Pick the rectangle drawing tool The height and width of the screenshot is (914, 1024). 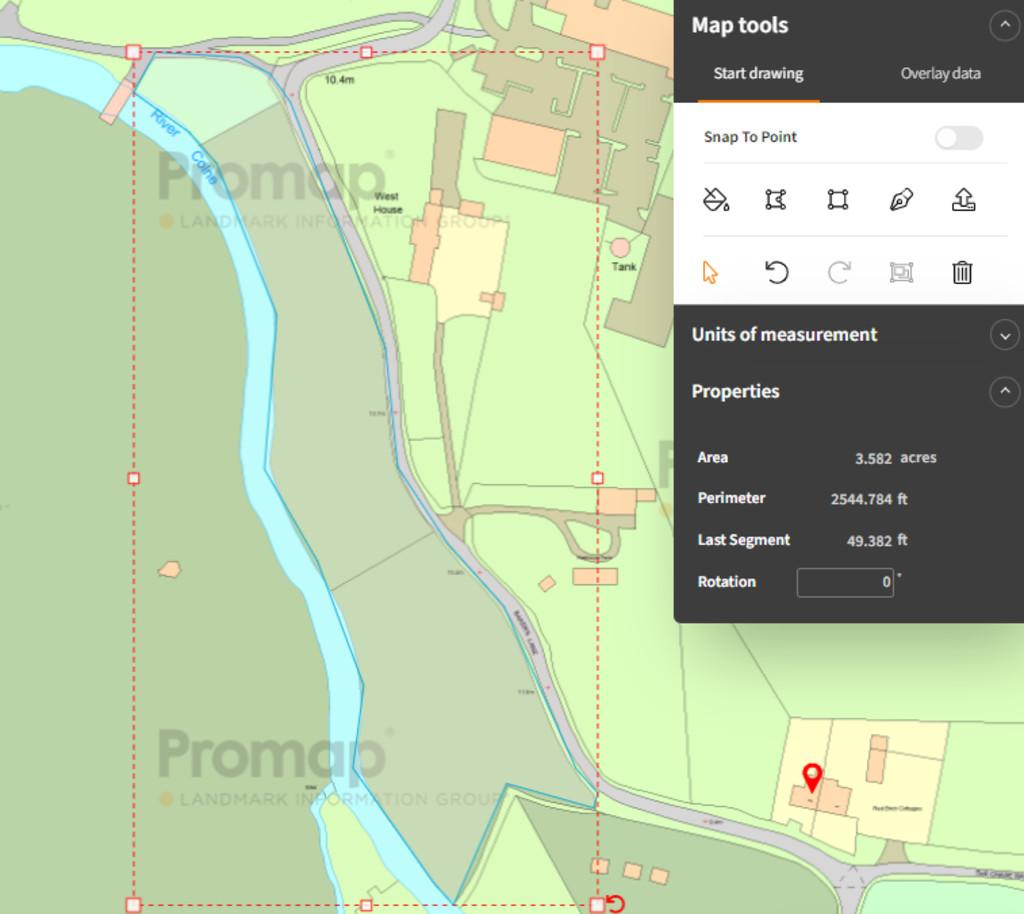tap(838, 199)
